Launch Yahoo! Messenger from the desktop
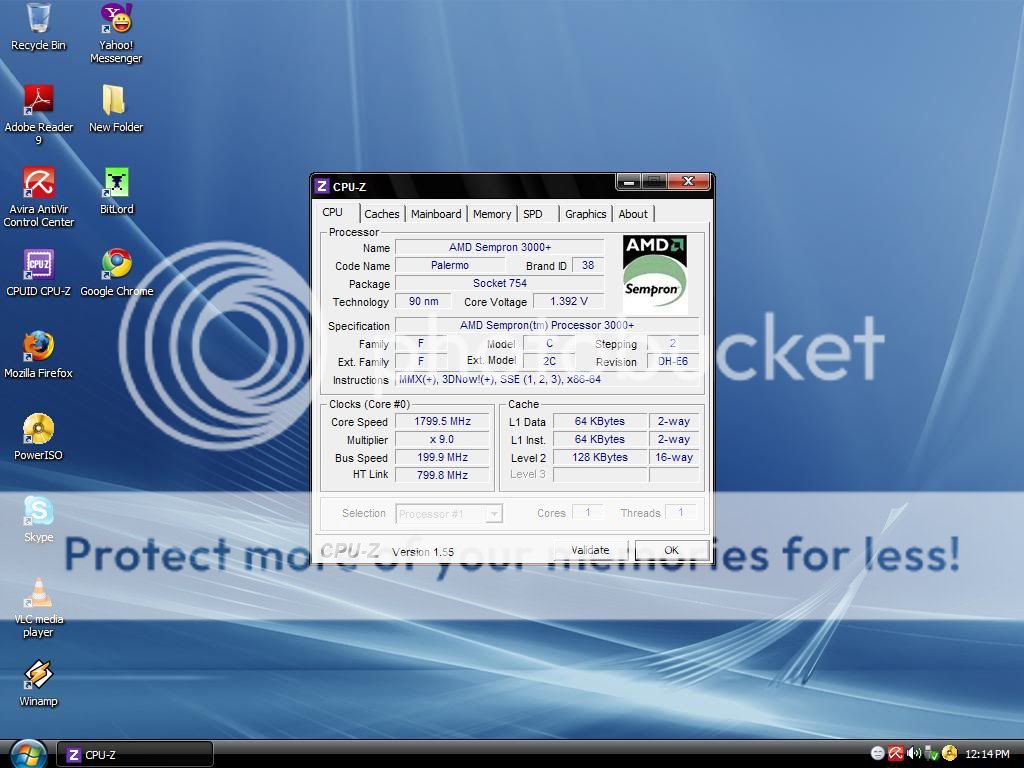Viewport: 1024px width, 768px height. point(116,33)
